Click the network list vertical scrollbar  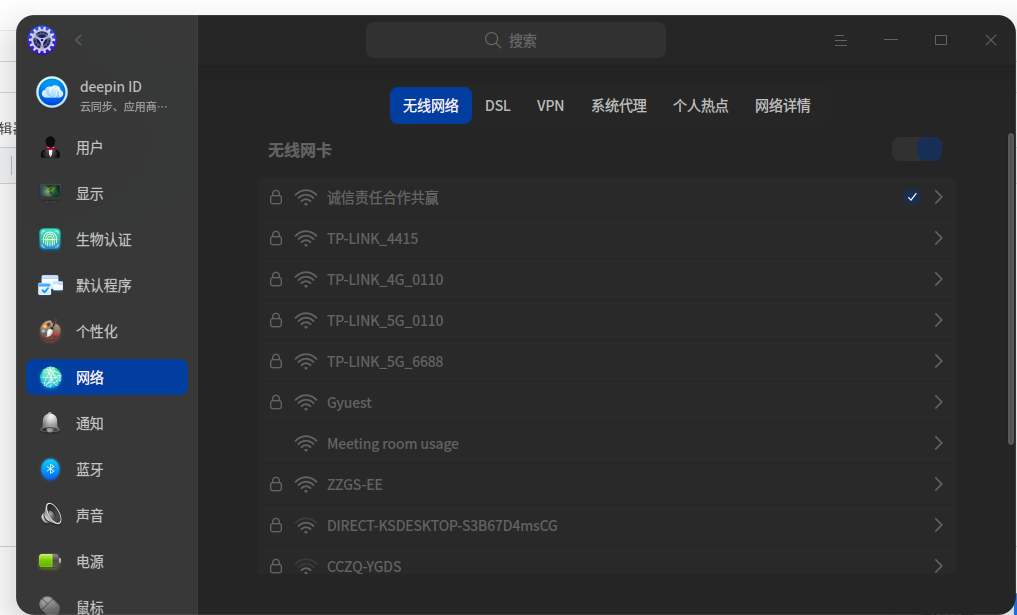point(1011,289)
